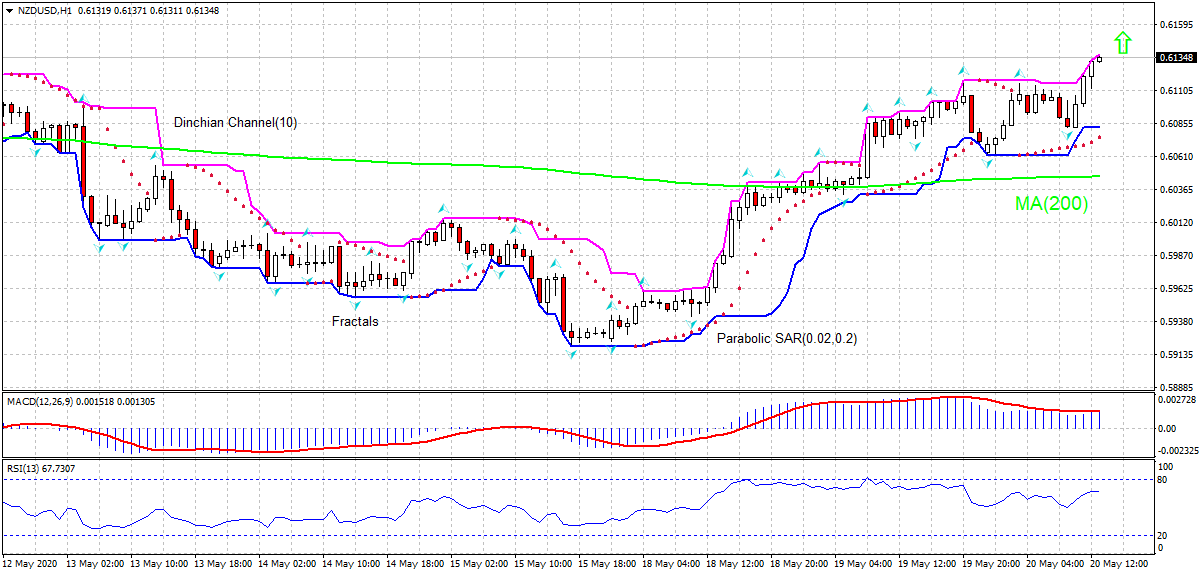Click the green up arrow icon
This screenshot has width=1200, height=575.
pos(1123,42)
